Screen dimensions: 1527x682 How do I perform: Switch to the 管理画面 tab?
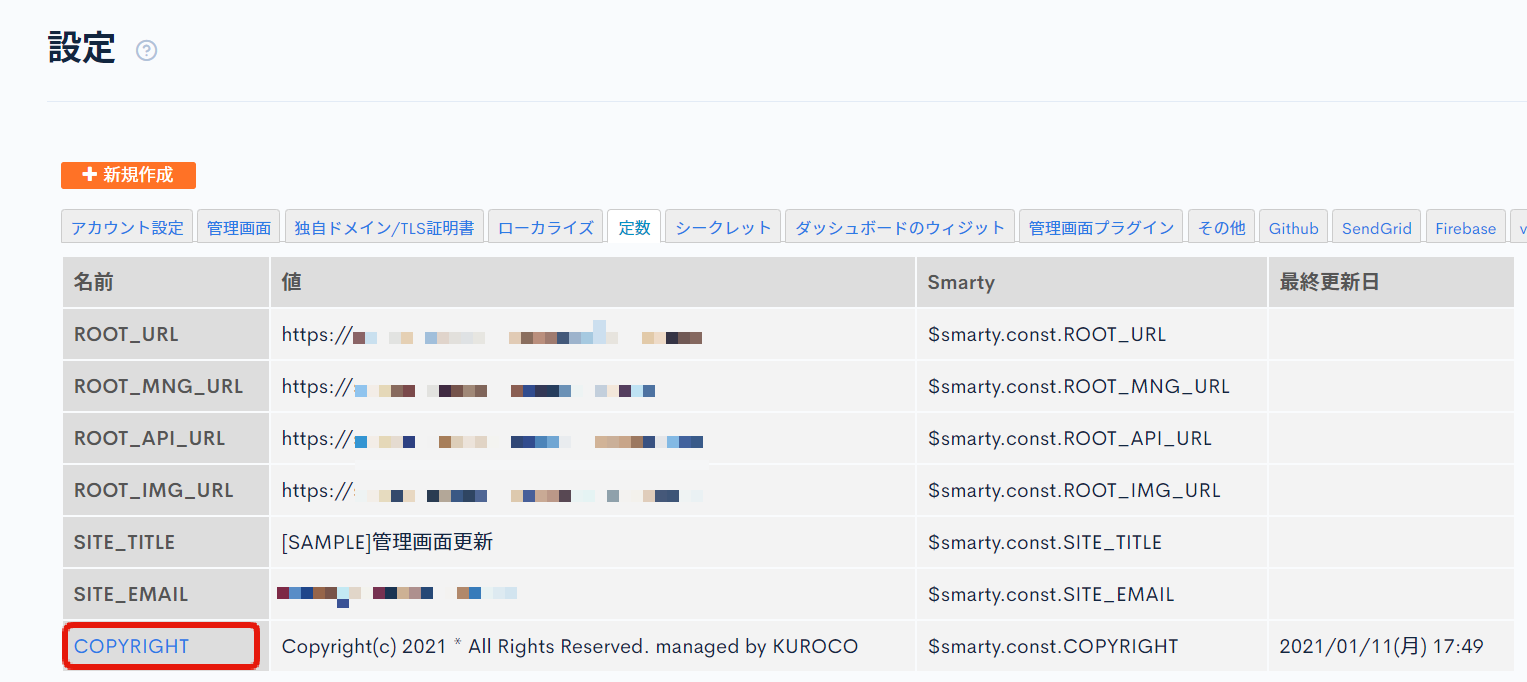coord(239,227)
